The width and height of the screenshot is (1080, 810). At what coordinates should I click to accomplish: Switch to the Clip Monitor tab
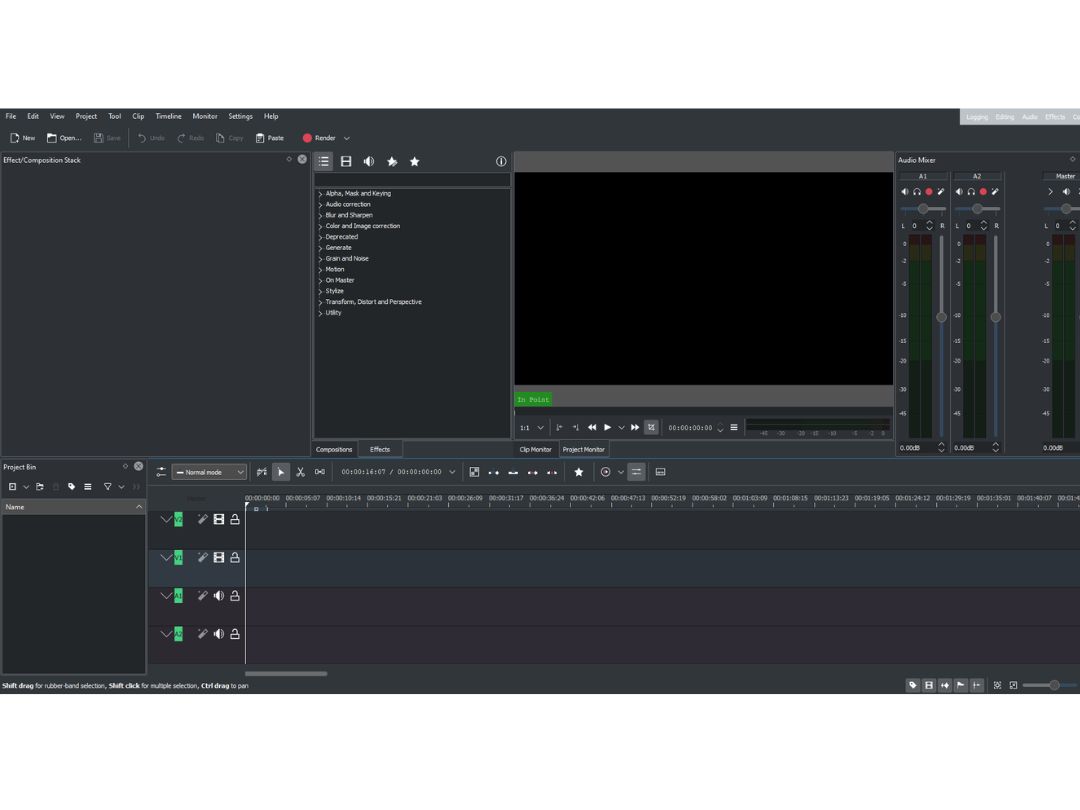point(535,449)
